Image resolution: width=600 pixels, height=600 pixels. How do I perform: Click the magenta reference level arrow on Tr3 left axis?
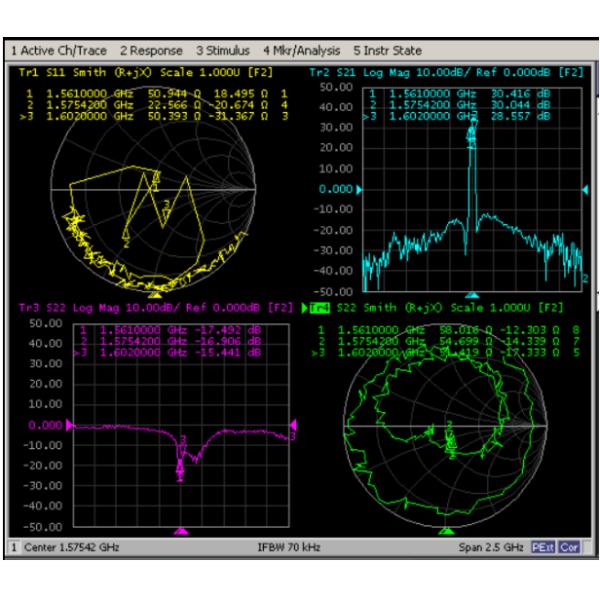click(71, 424)
